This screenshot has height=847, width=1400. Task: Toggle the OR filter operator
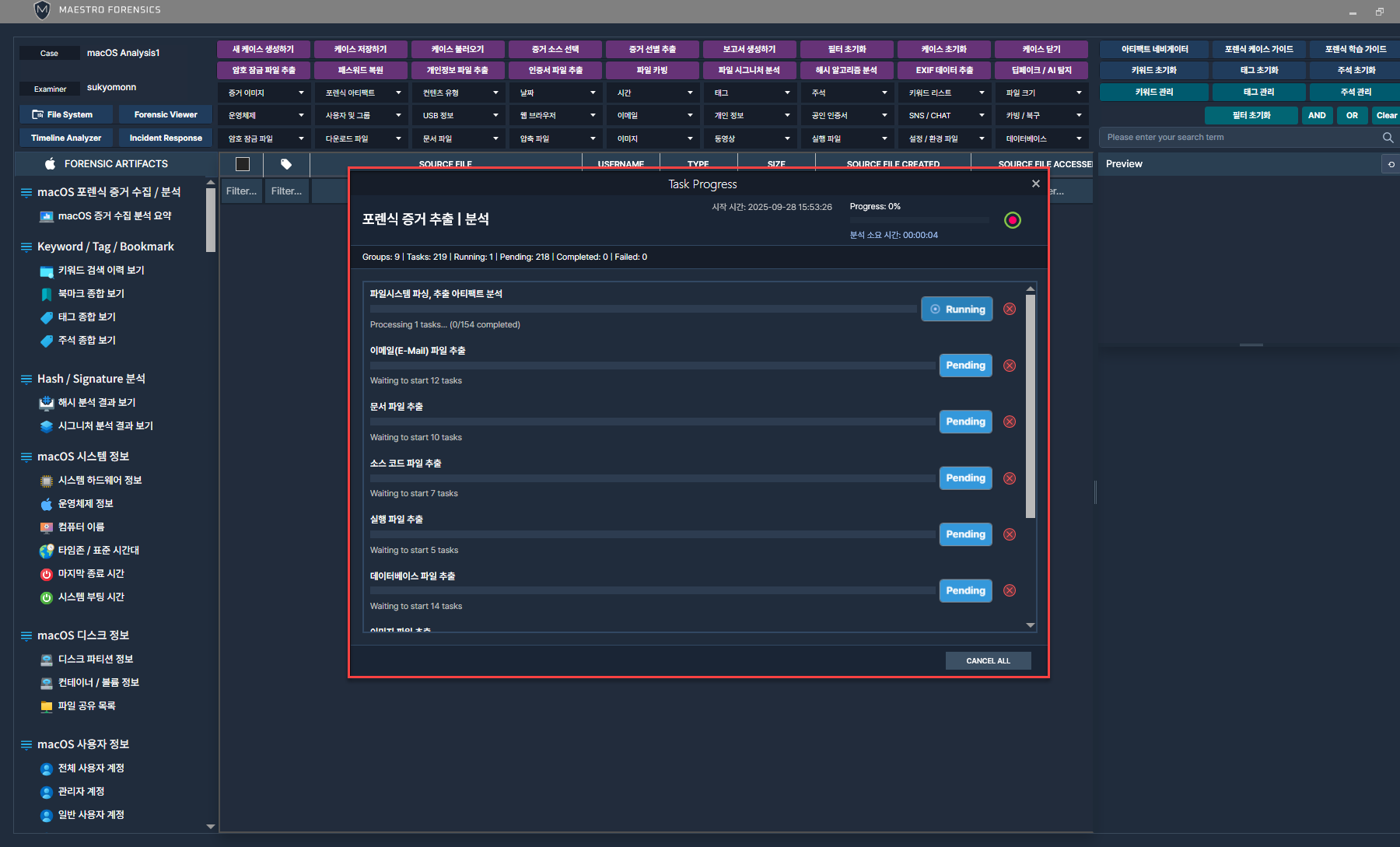tap(1352, 115)
